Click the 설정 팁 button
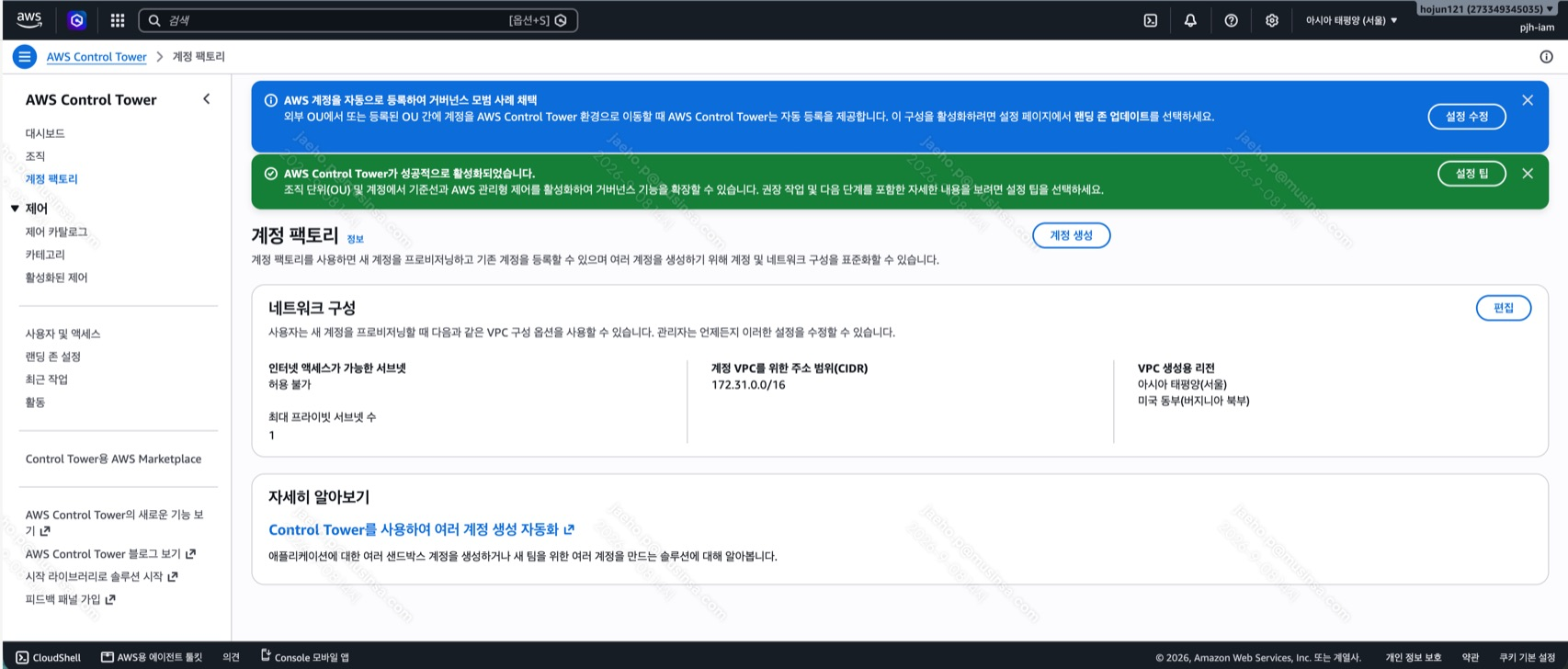The image size is (1568, 669). click(1471, 174)
